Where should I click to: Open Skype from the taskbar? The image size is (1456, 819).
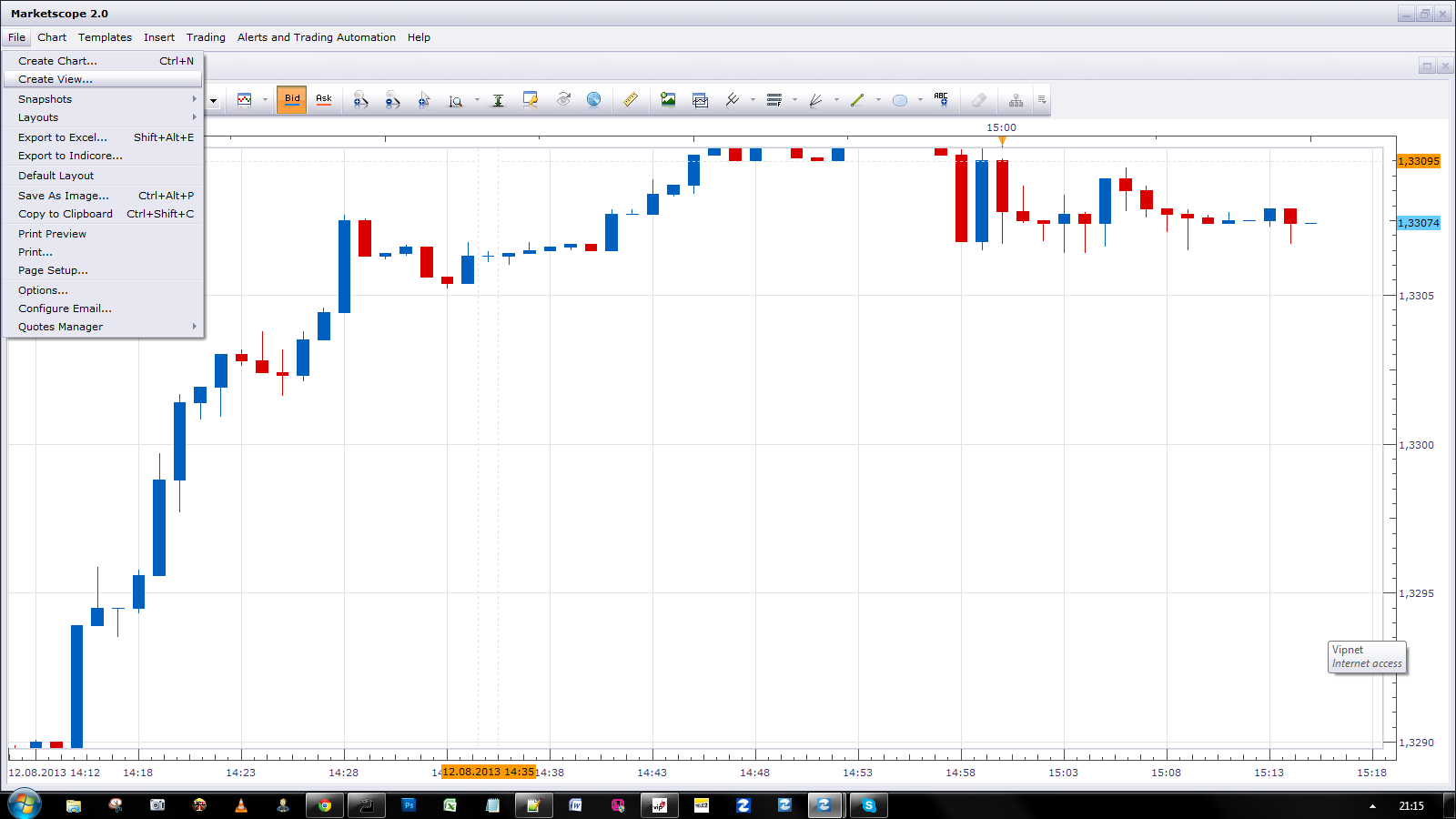point(869,805)
